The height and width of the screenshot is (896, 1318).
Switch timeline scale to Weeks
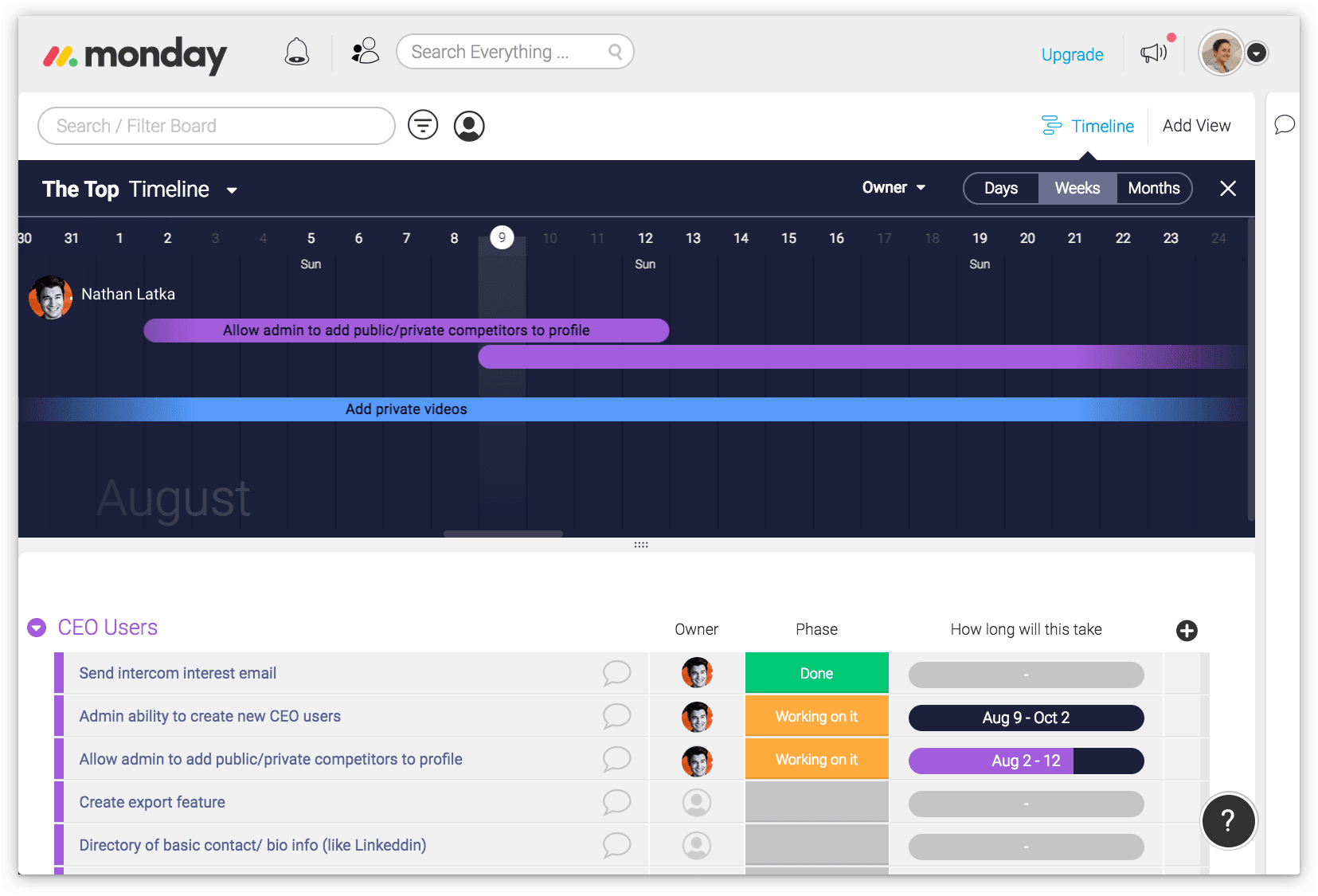tap(1077, 188)
